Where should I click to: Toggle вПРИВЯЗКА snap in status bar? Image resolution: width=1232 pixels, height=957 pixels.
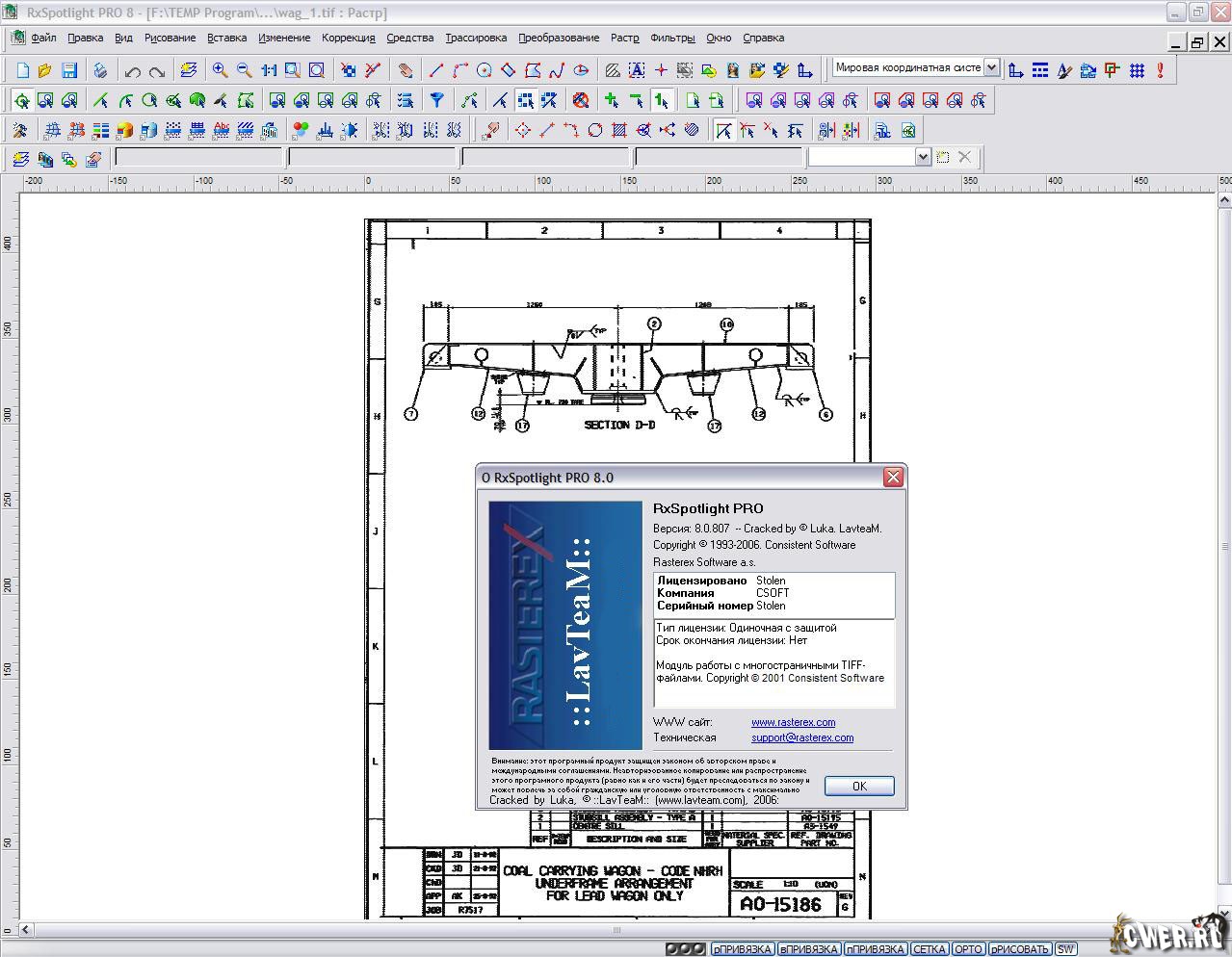(x=809, y=949)
